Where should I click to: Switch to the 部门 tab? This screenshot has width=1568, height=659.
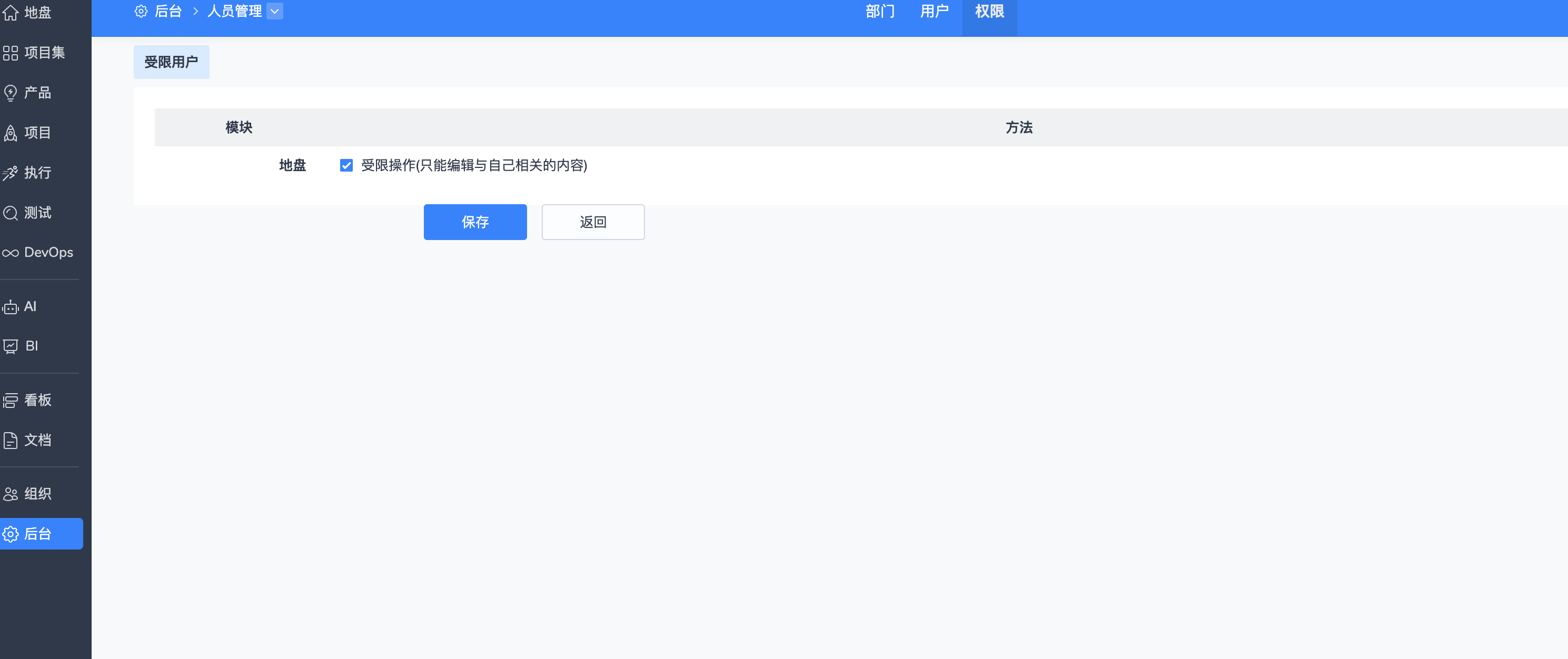(x=880, y=12)
